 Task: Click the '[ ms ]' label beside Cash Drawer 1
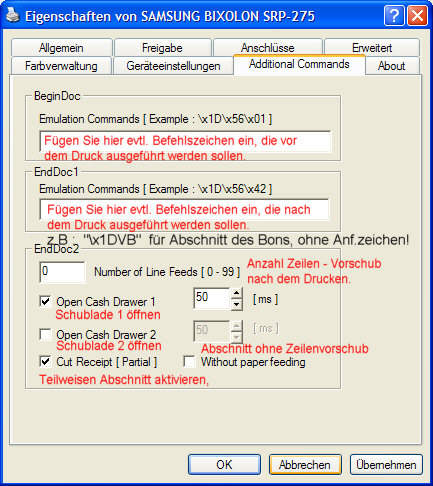(265, 299)
